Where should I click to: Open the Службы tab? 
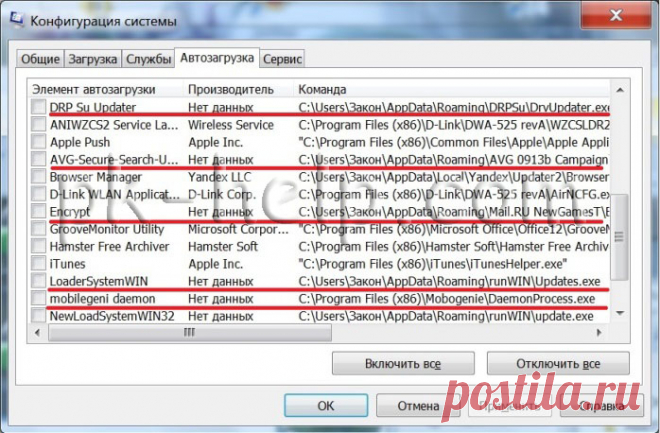pos(148,59)
